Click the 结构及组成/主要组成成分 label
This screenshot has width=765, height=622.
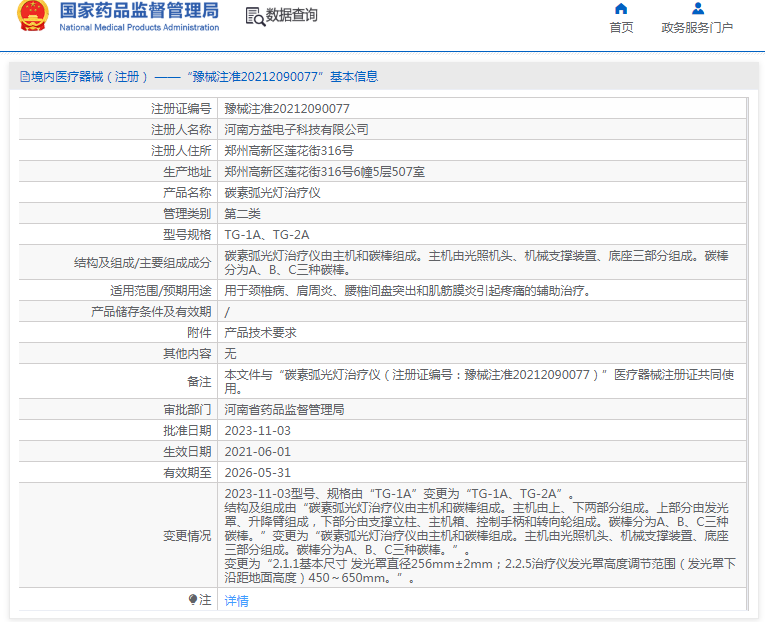click(x=142, y=263)
